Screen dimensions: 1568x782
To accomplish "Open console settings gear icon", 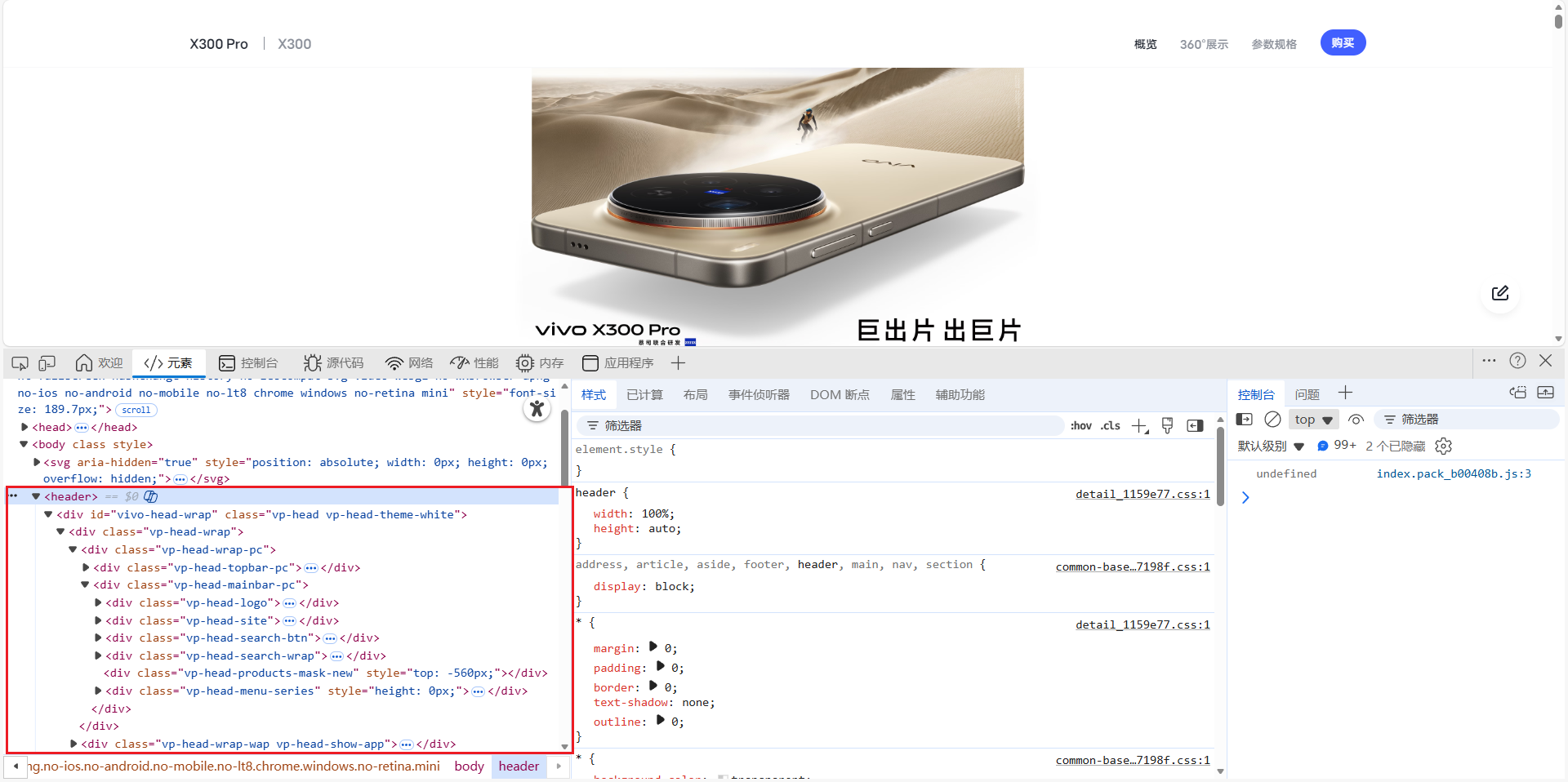I will [x=1443, y=447].
